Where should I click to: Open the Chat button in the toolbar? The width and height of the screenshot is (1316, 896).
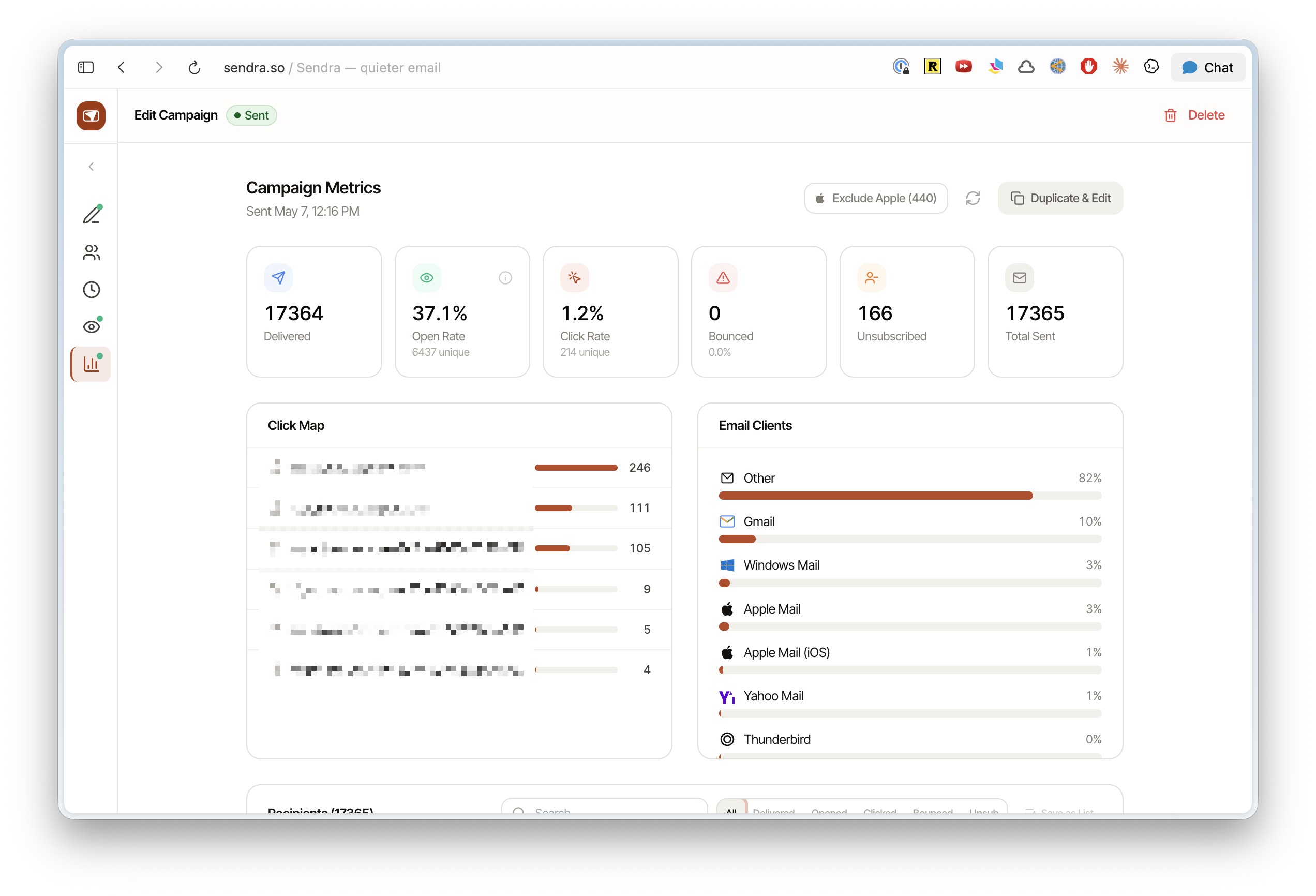[1207, 68]
